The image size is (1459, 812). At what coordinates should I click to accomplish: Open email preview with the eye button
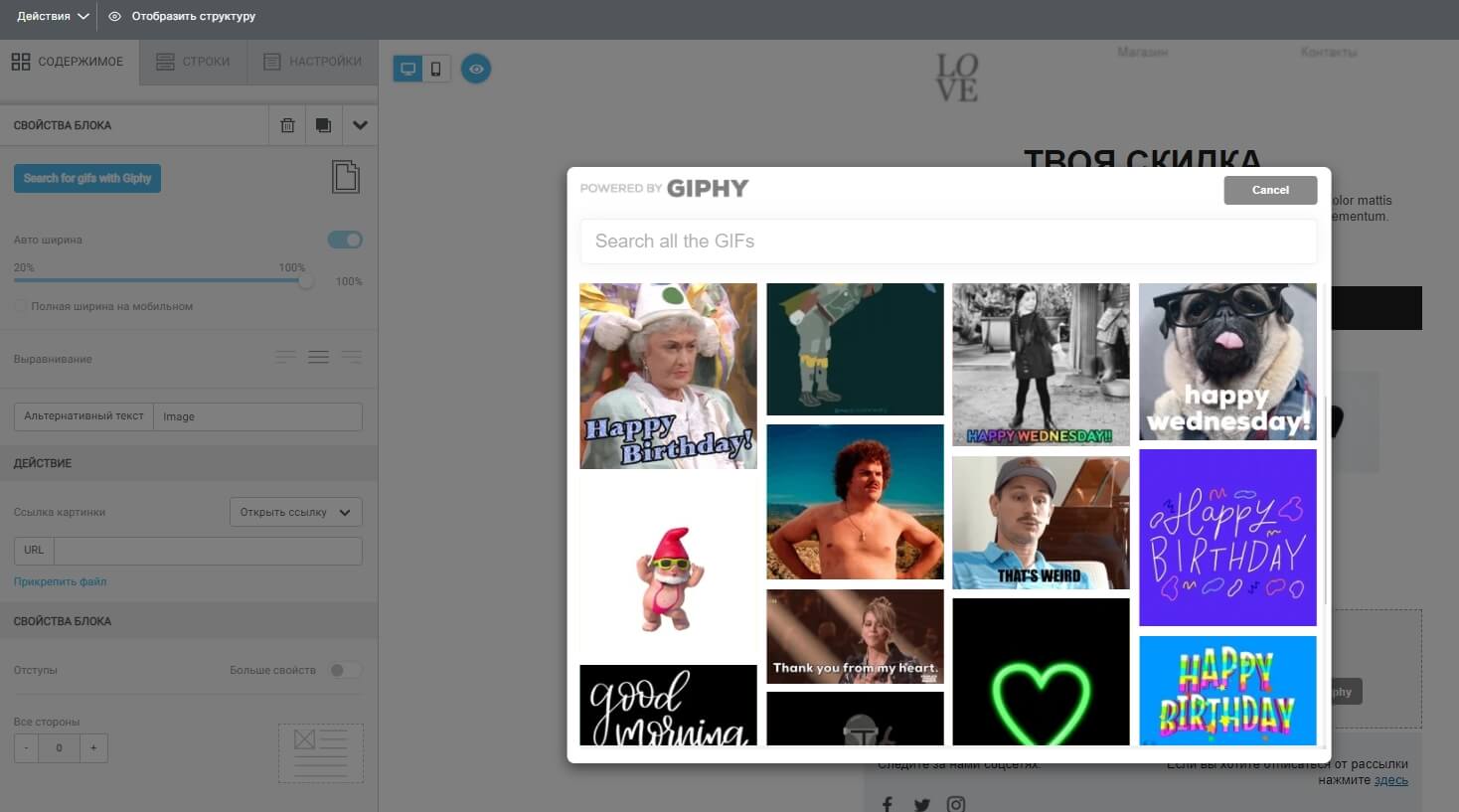coord(476,69)
